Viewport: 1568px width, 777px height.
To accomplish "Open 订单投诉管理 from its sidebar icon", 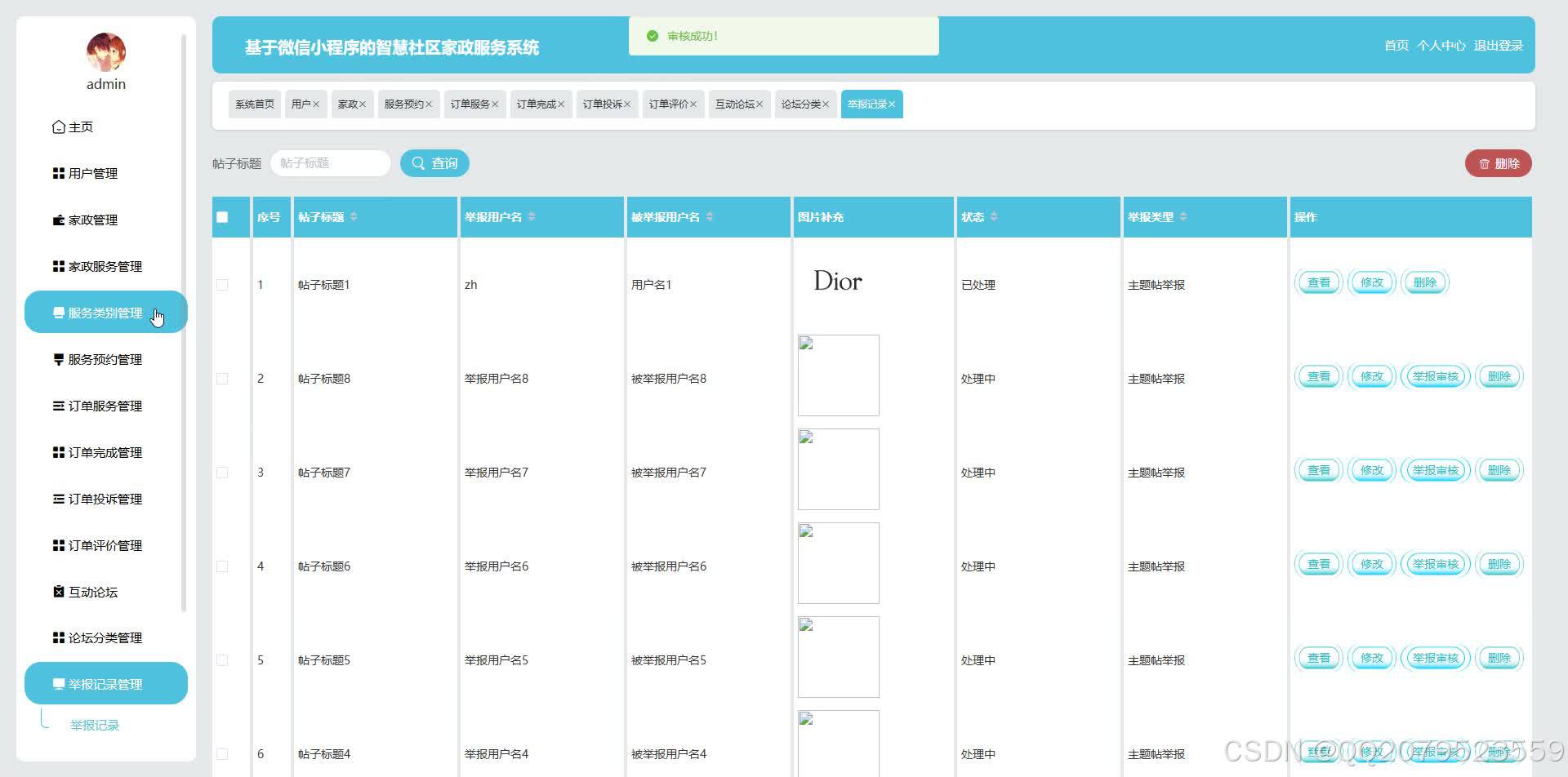I will [x=58, y=499].
